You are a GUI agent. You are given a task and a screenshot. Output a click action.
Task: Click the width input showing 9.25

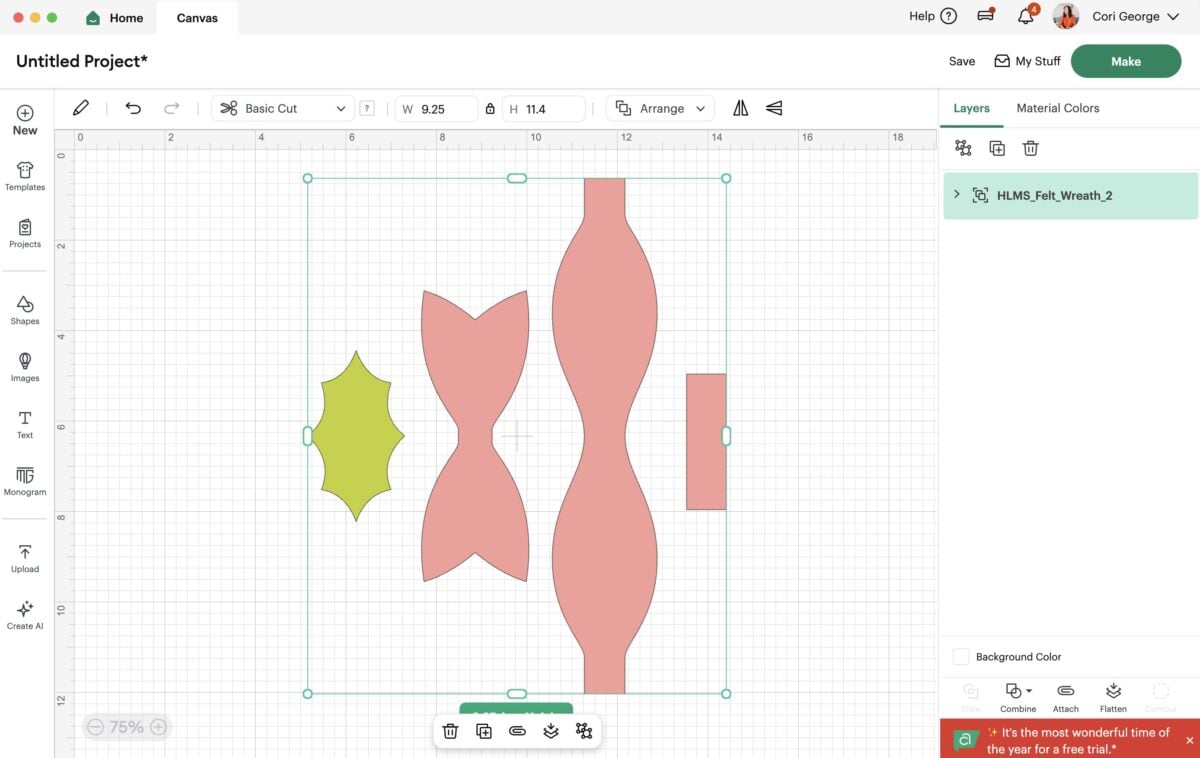pos(442,108)
